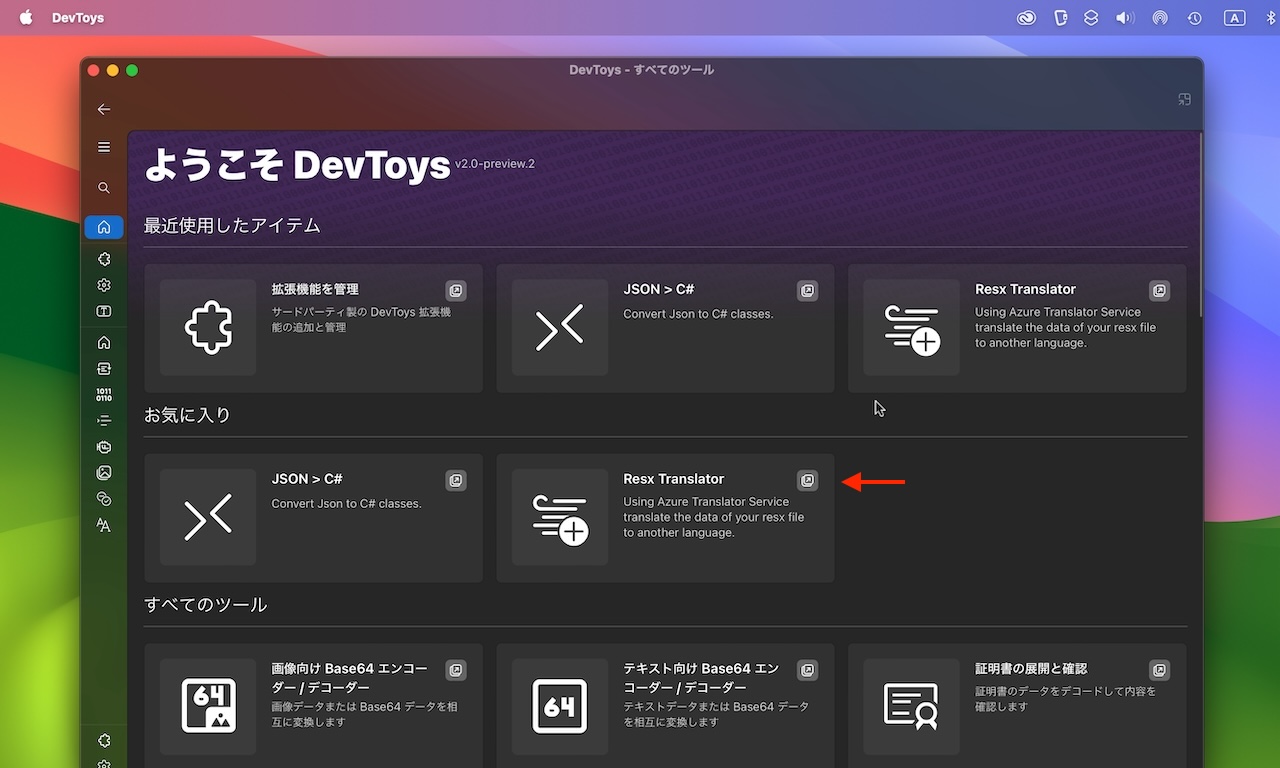Open the DevToys menu bar item
Screen dimensions: 1280x768
[78, 18]
